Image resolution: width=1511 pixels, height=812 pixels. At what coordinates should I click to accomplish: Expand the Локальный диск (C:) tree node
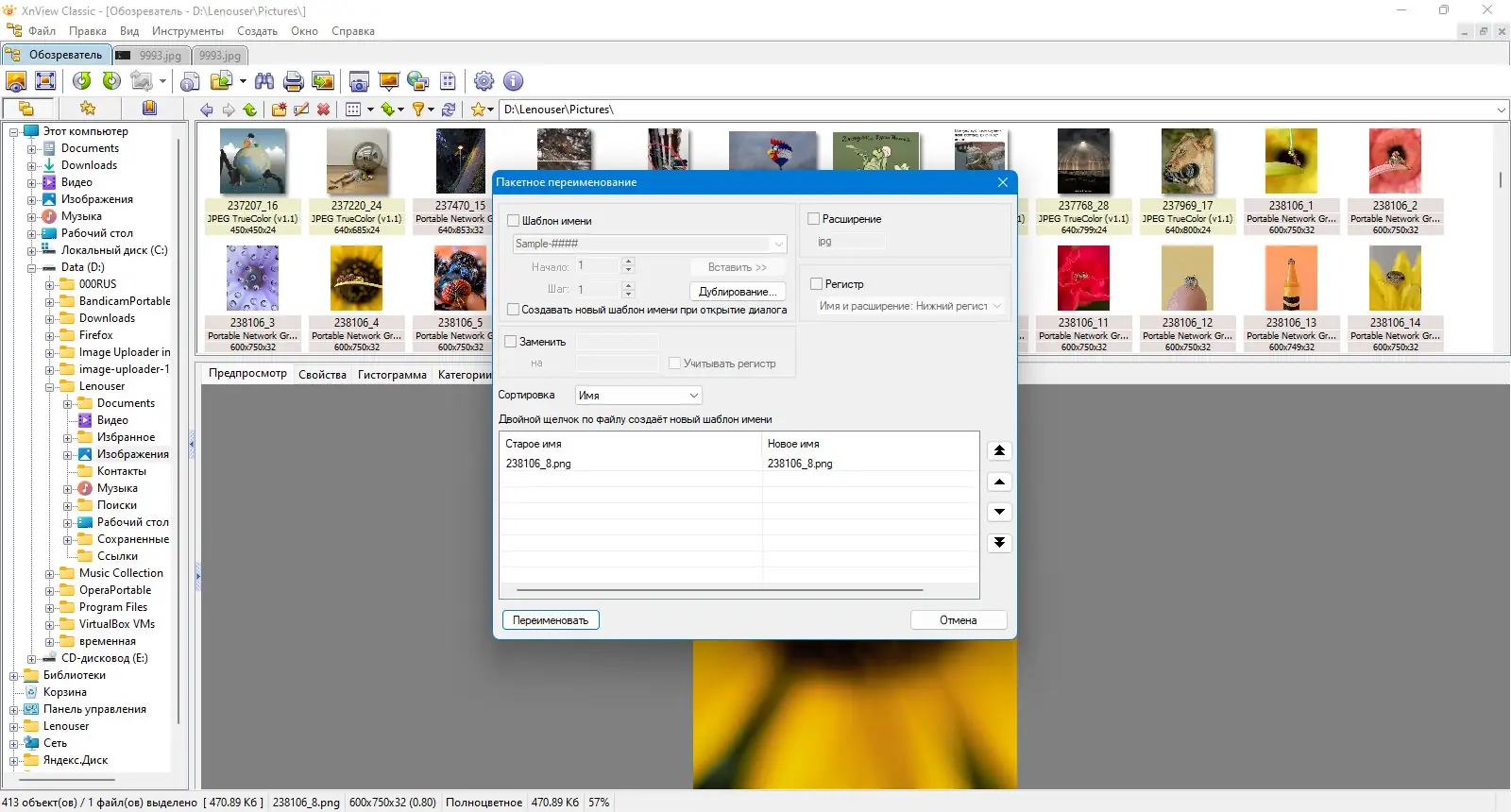pos(32,251)
